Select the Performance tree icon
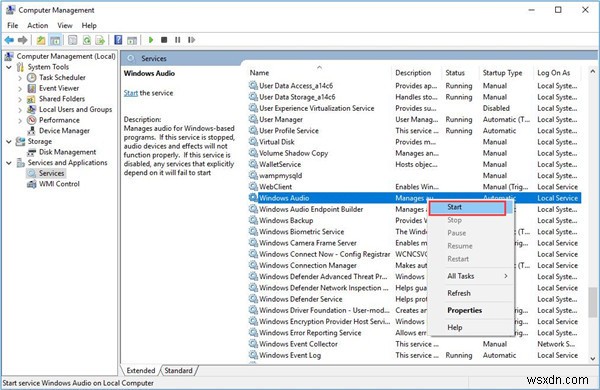600x390 pixels. pos(31,120)
